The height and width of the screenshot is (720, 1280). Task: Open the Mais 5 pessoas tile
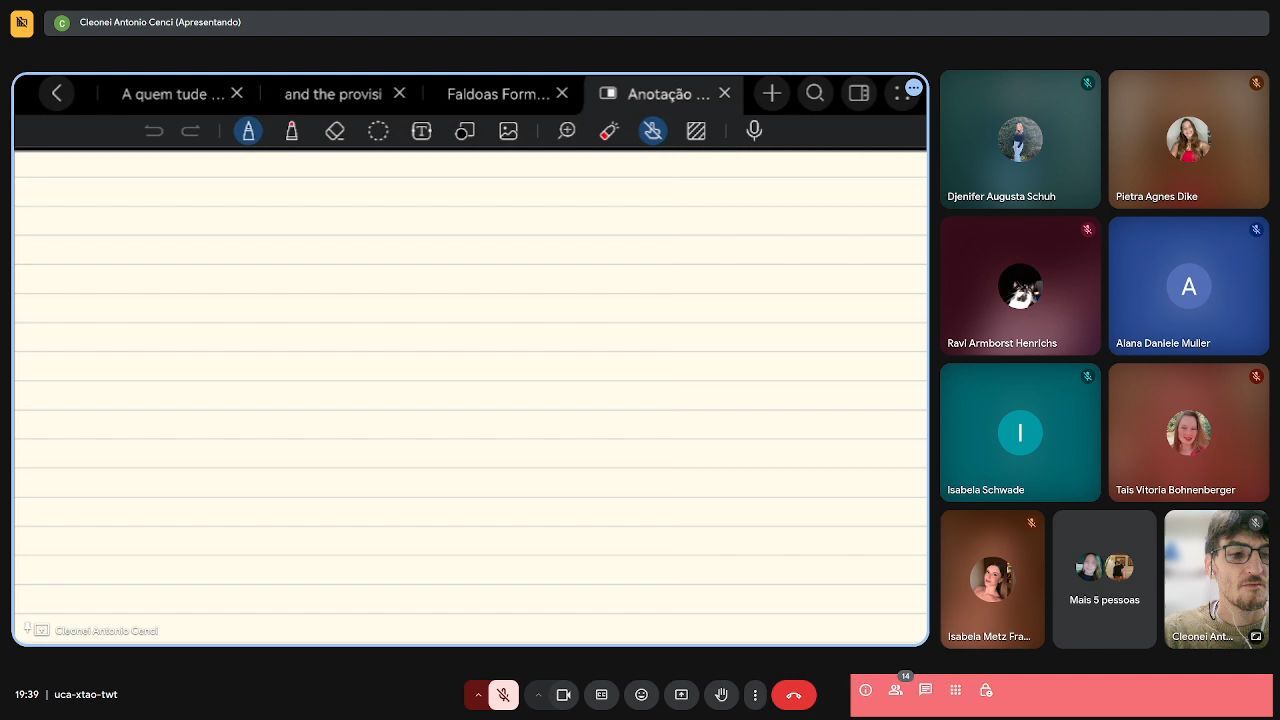(x=1104, y=579)
